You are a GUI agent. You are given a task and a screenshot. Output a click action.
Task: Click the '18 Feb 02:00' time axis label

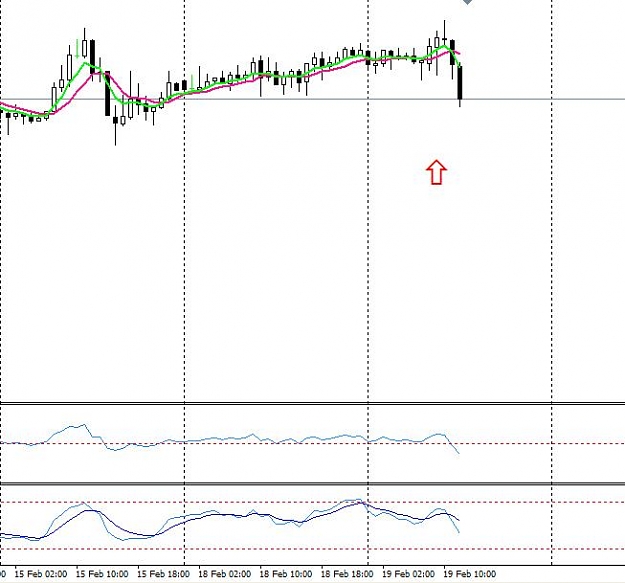tap(225, 574)
